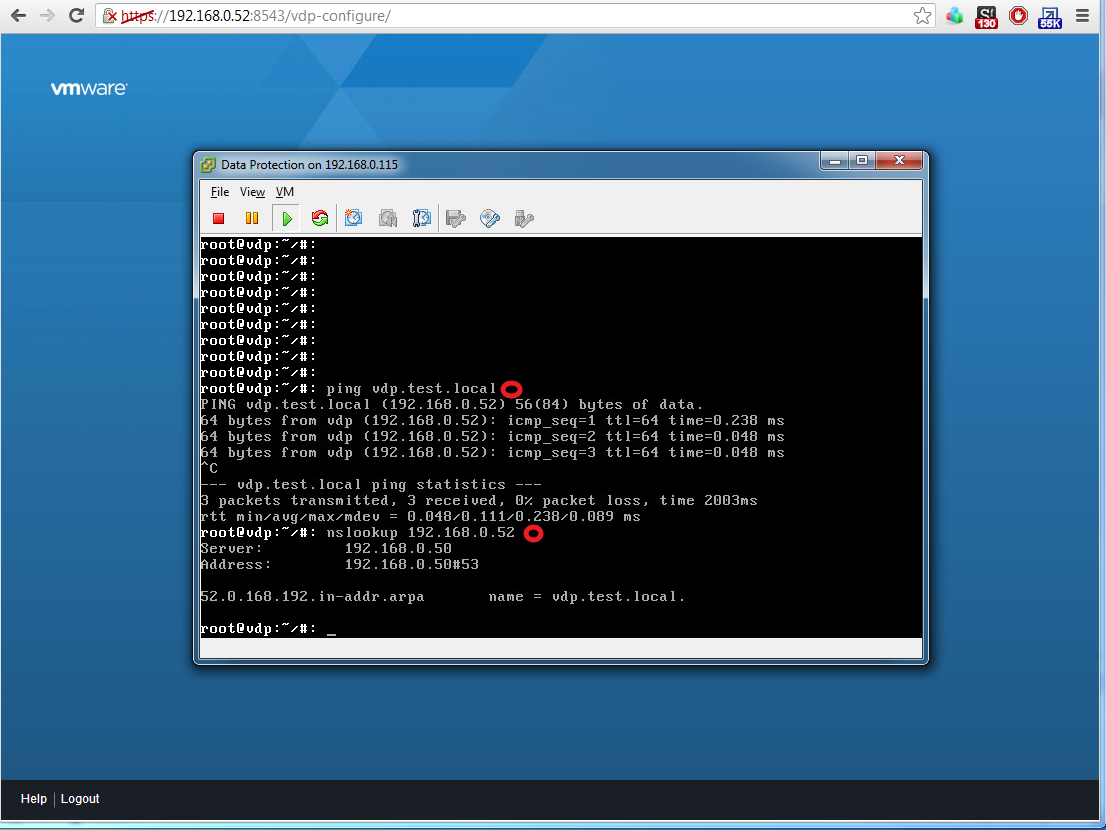The width and height of the screenshot is (1106, 830).
Task: Go forward in the browser
Action: tap(47, 16)
